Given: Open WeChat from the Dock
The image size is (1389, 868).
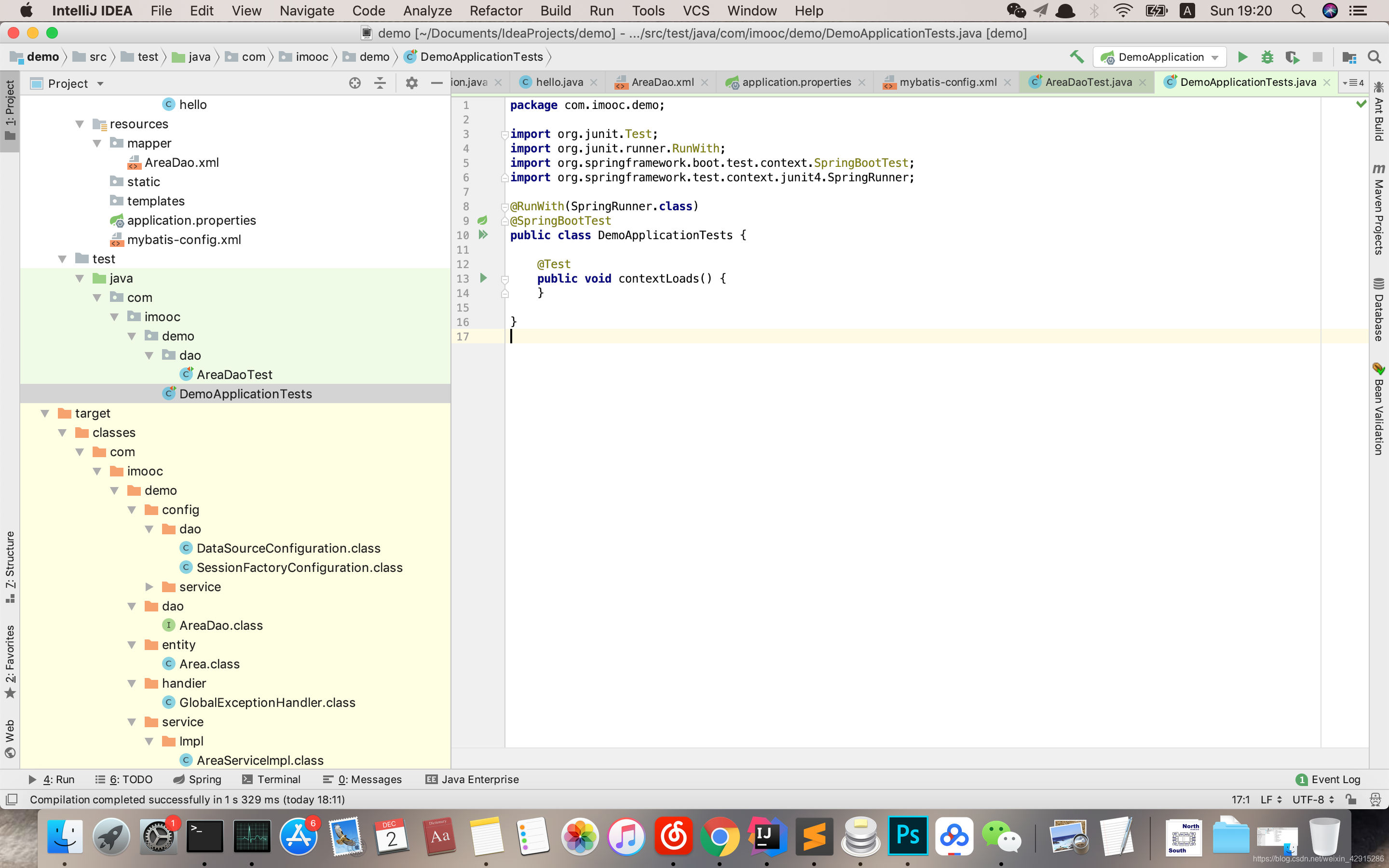Looking at the screenshot, I should (x=1002, y=836).
